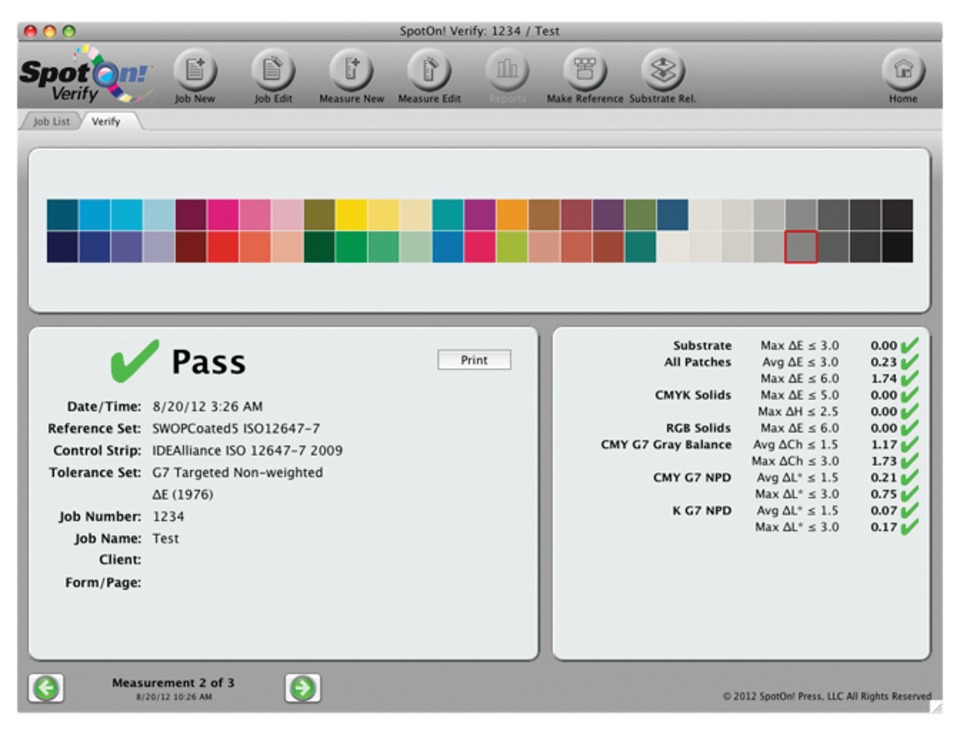Click the "Client:" field label
This screenshot has width=960, height=734.
pyautogui.click(x=120, y=560)
